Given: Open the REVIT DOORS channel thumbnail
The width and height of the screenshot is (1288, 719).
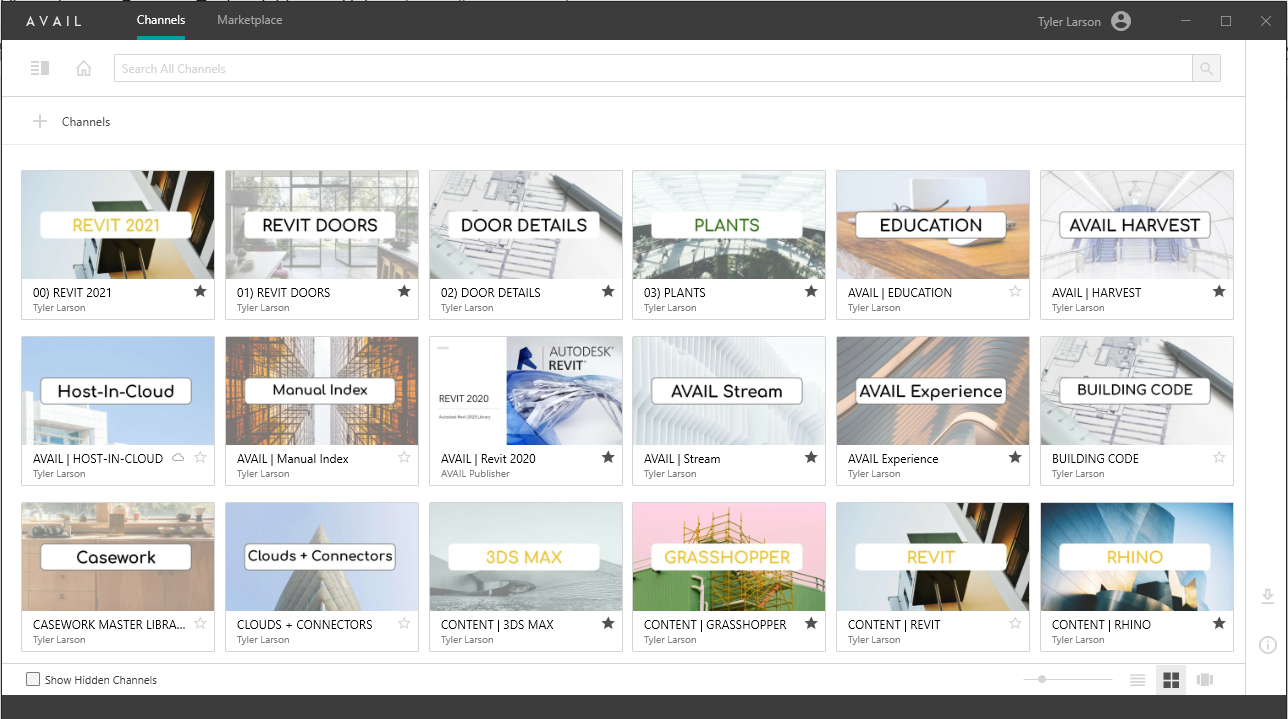Looking at the screenshot, I should point(322,225).
